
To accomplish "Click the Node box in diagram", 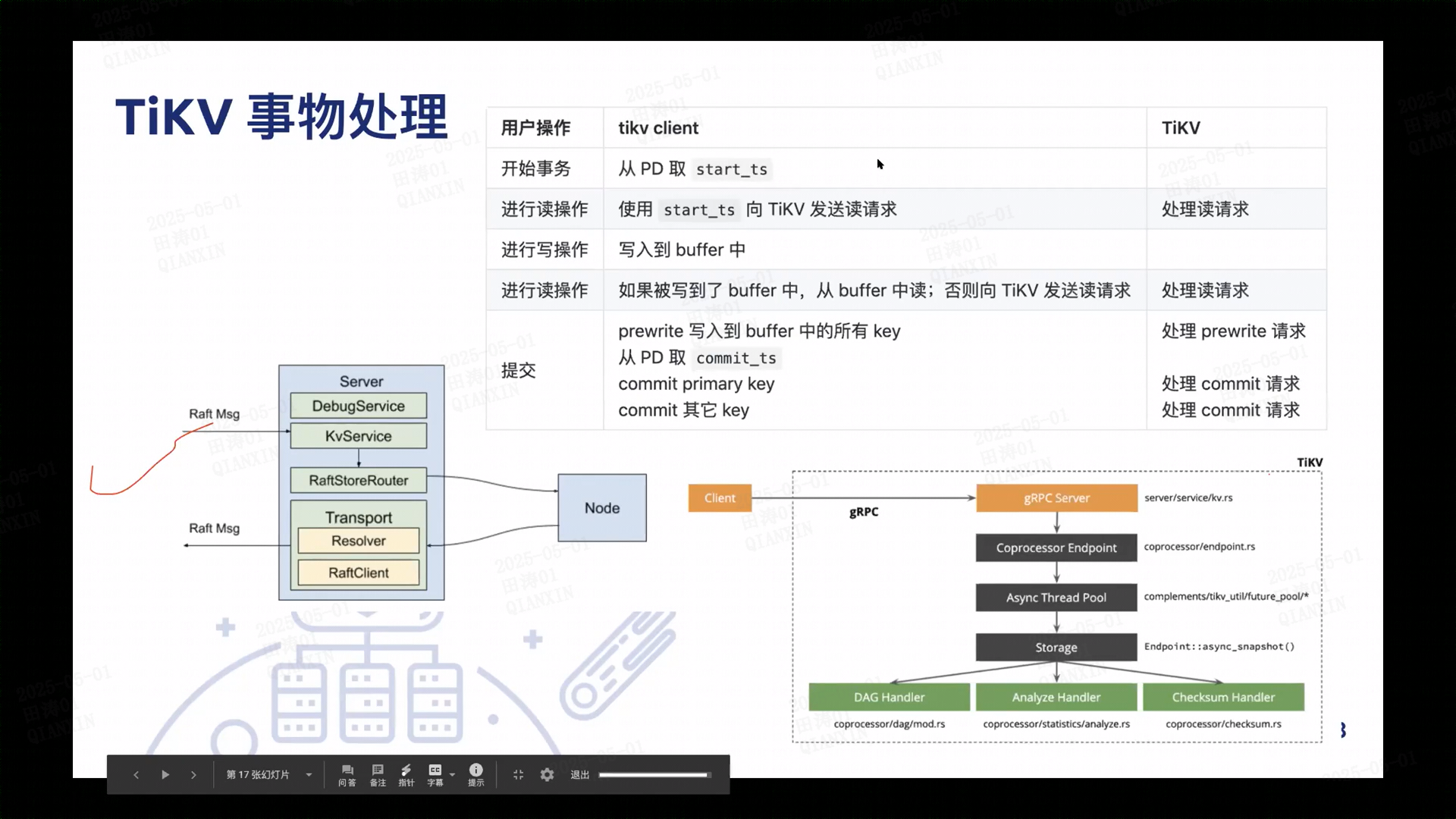I will [x=602, y=508].
